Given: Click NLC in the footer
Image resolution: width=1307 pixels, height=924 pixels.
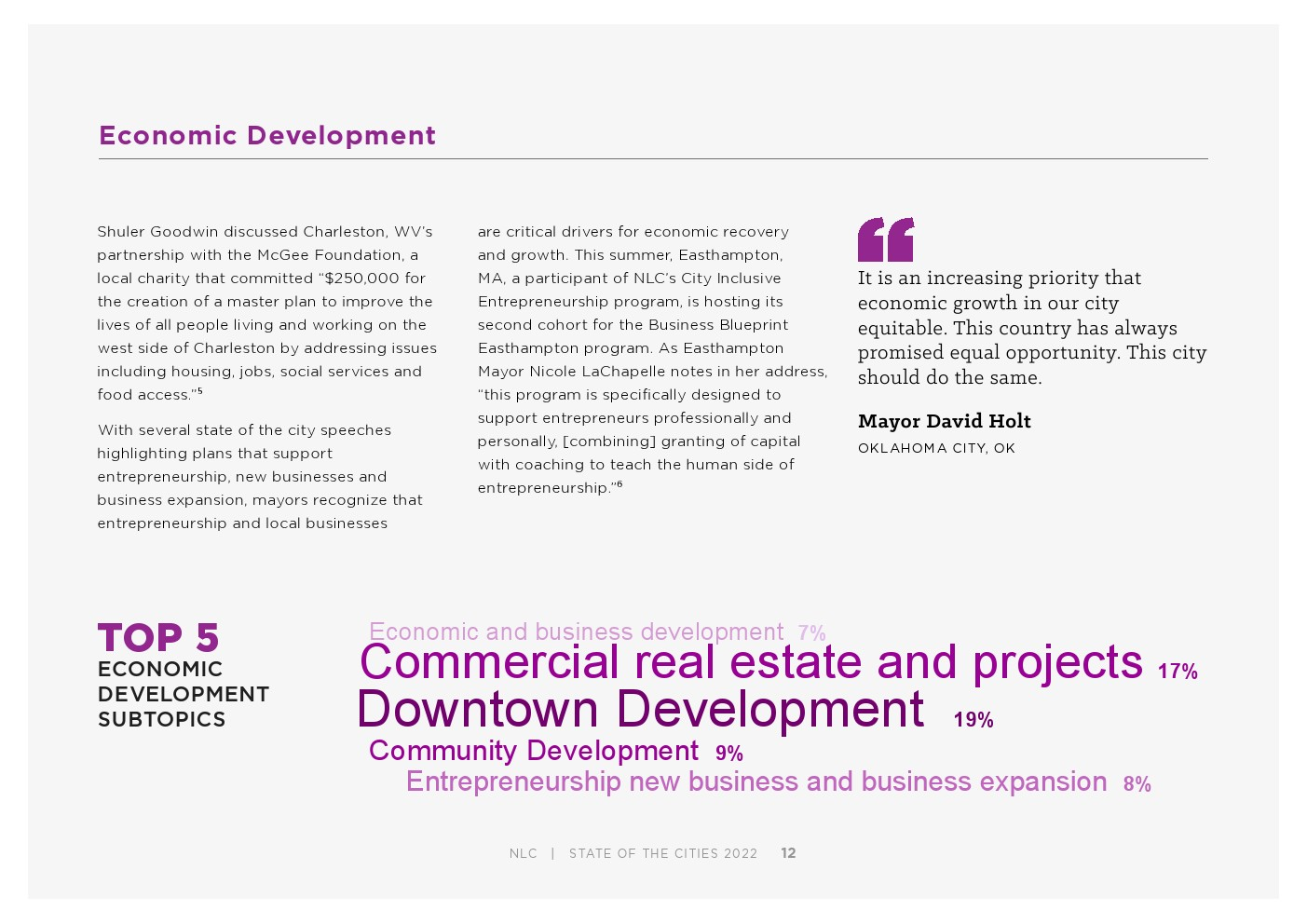Looking at the screenshot, I should tap(524, 853).
